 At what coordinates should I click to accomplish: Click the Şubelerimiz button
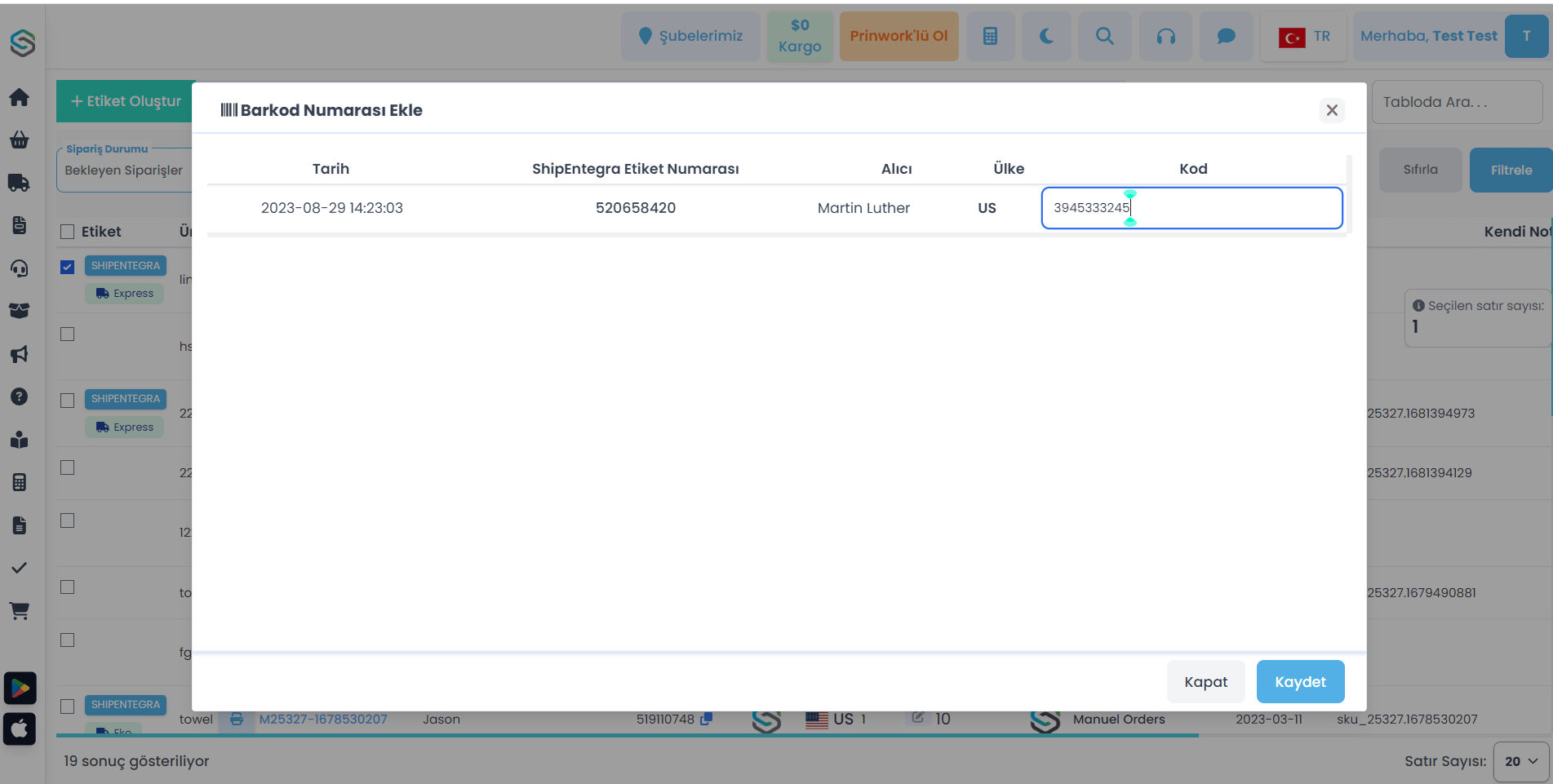[690, 36]
